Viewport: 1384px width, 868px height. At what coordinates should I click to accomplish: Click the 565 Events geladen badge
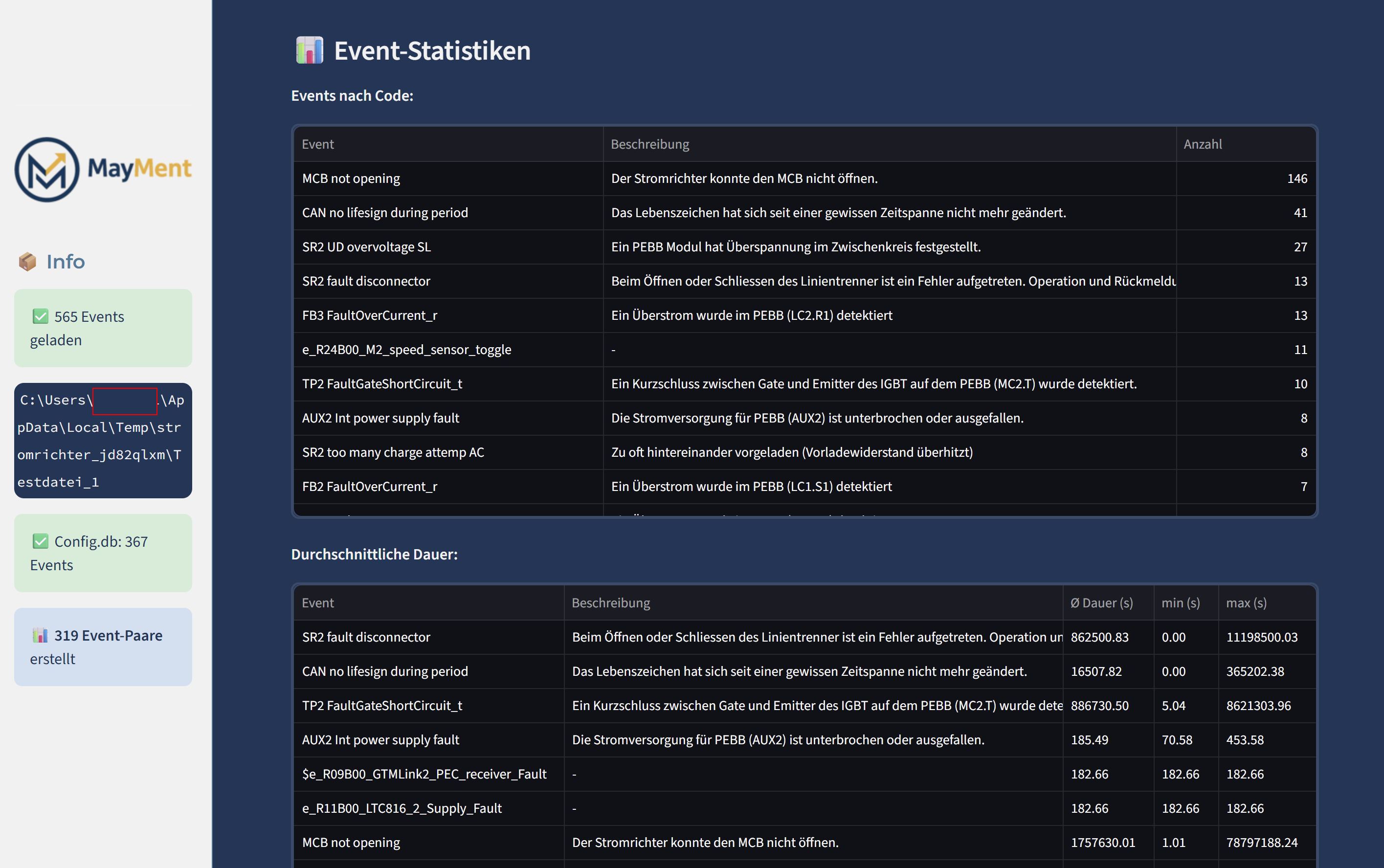[103, 327]
